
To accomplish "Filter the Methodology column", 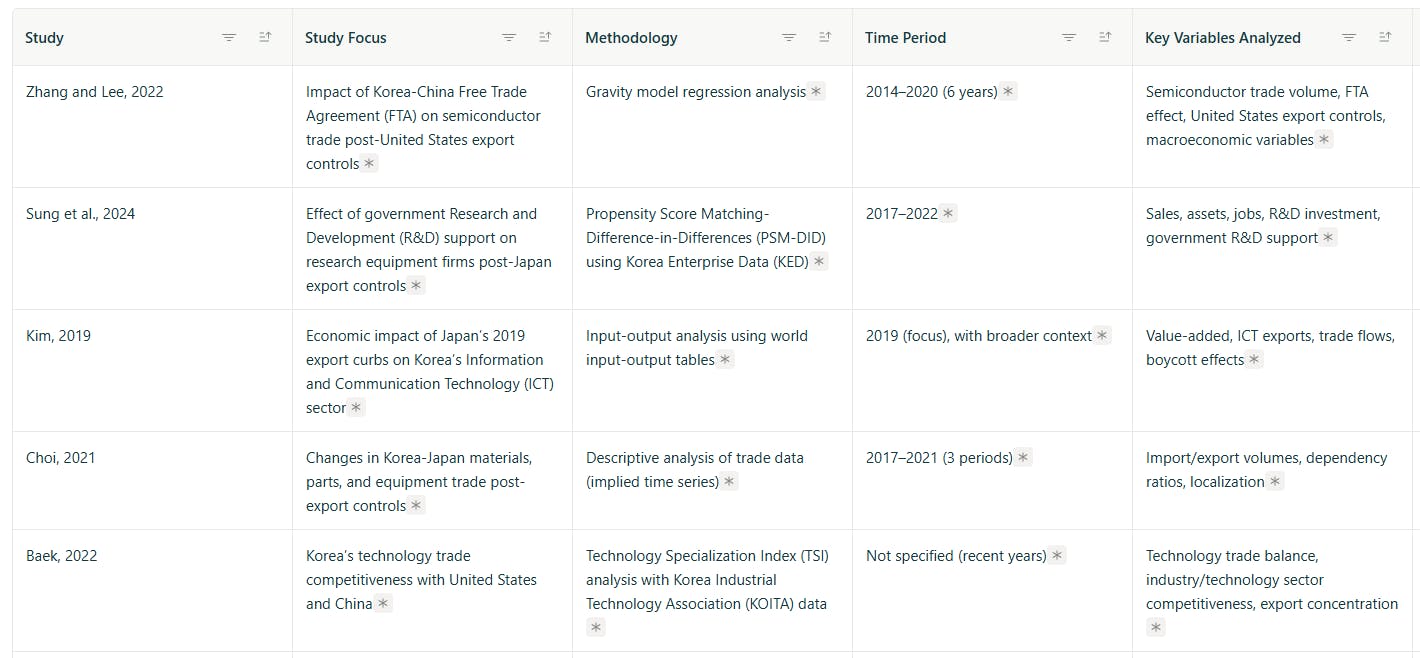I will point(789,37).
